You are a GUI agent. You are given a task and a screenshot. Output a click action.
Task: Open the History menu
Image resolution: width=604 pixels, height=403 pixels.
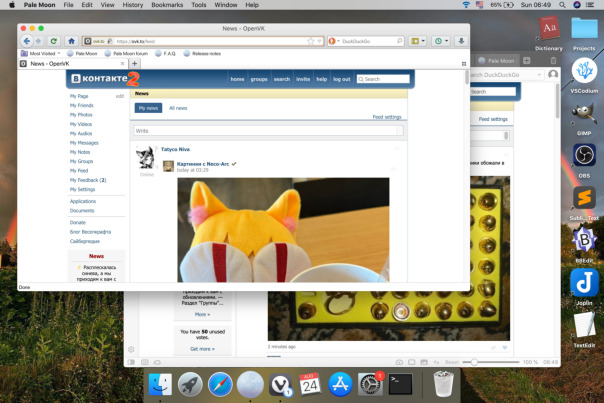pyautogui.click(x=133, y=5)
